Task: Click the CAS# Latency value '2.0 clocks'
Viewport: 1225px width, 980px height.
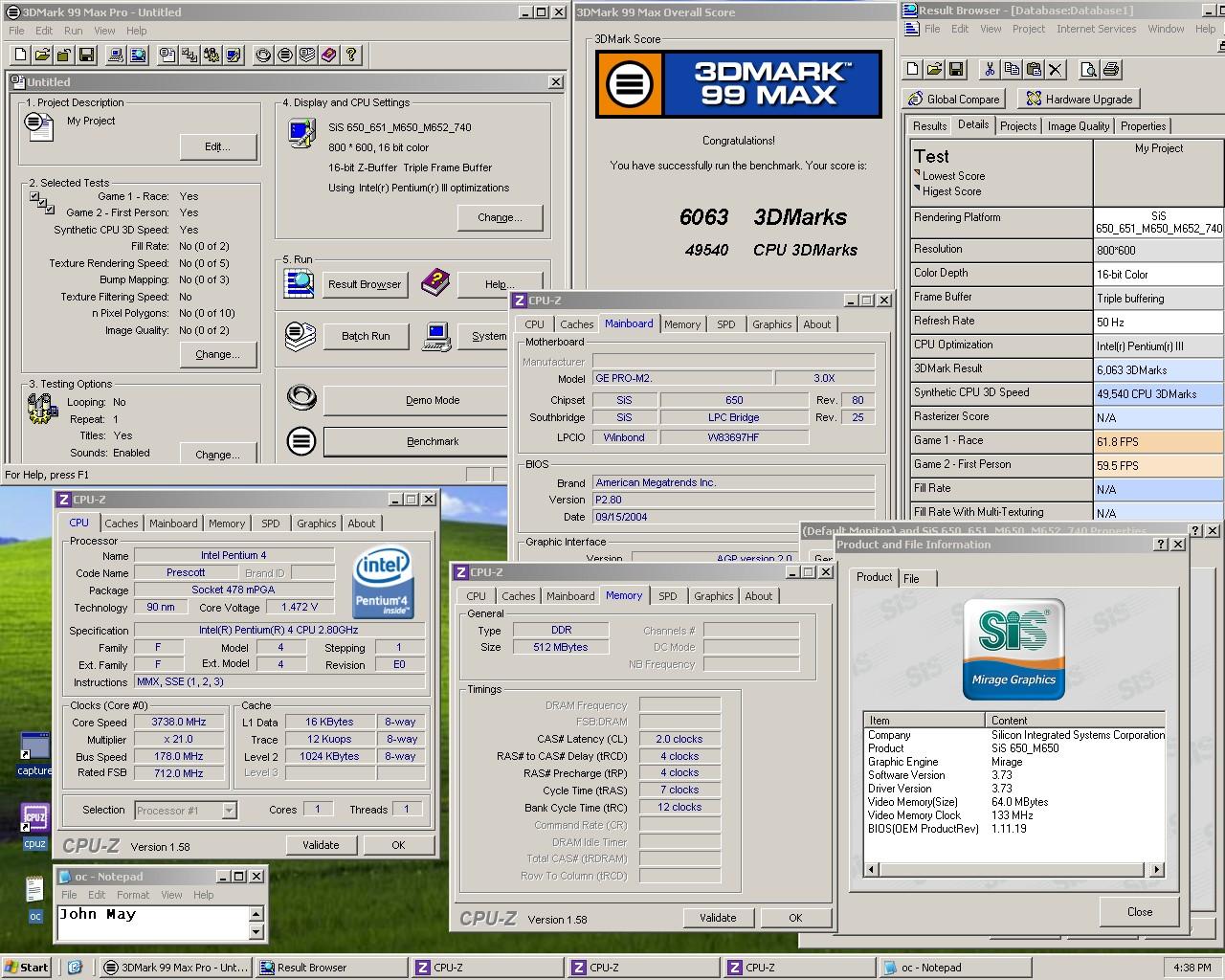Action: 679,740
